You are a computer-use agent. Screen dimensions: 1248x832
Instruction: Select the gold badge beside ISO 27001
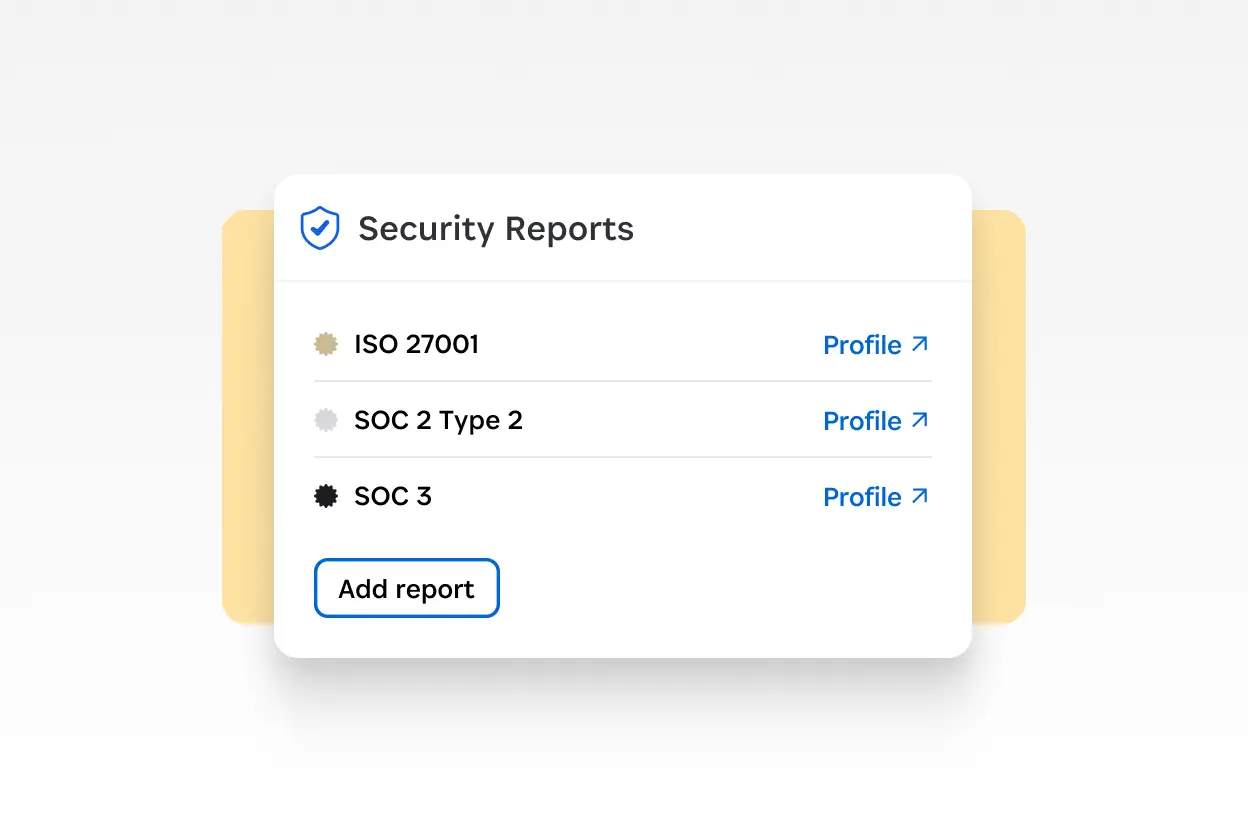point(326,344)
